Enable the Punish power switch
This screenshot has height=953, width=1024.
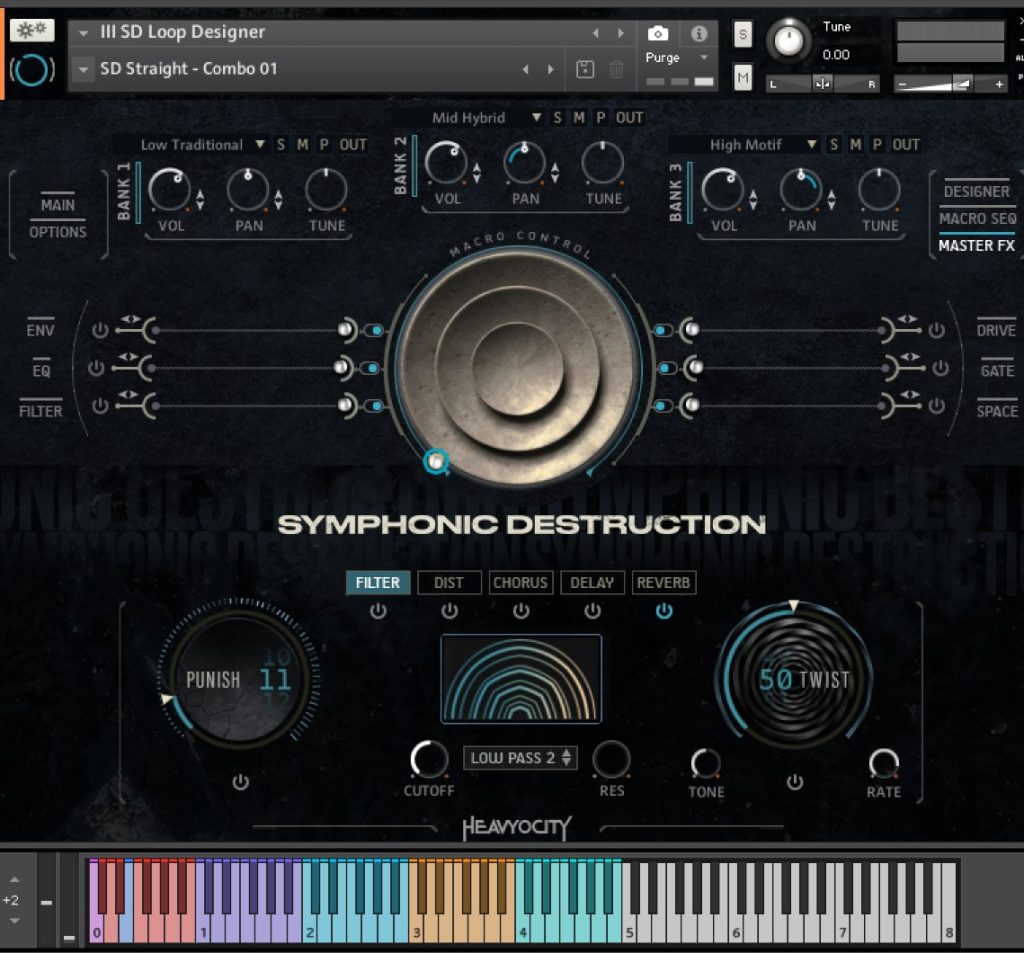click(x=240, y=782)
